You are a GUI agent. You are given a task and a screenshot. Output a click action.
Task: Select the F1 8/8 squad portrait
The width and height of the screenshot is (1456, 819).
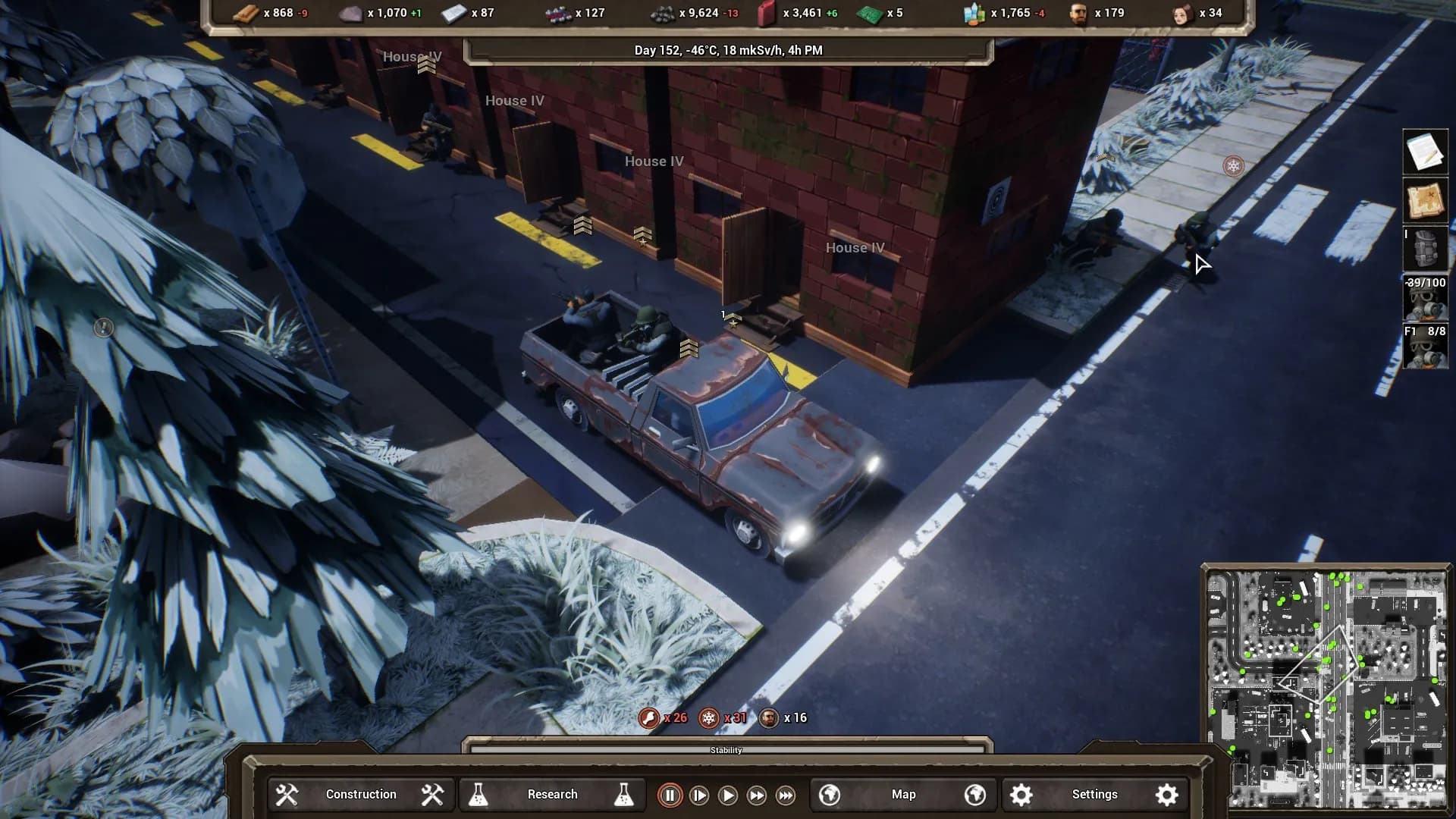(1425, 347)
